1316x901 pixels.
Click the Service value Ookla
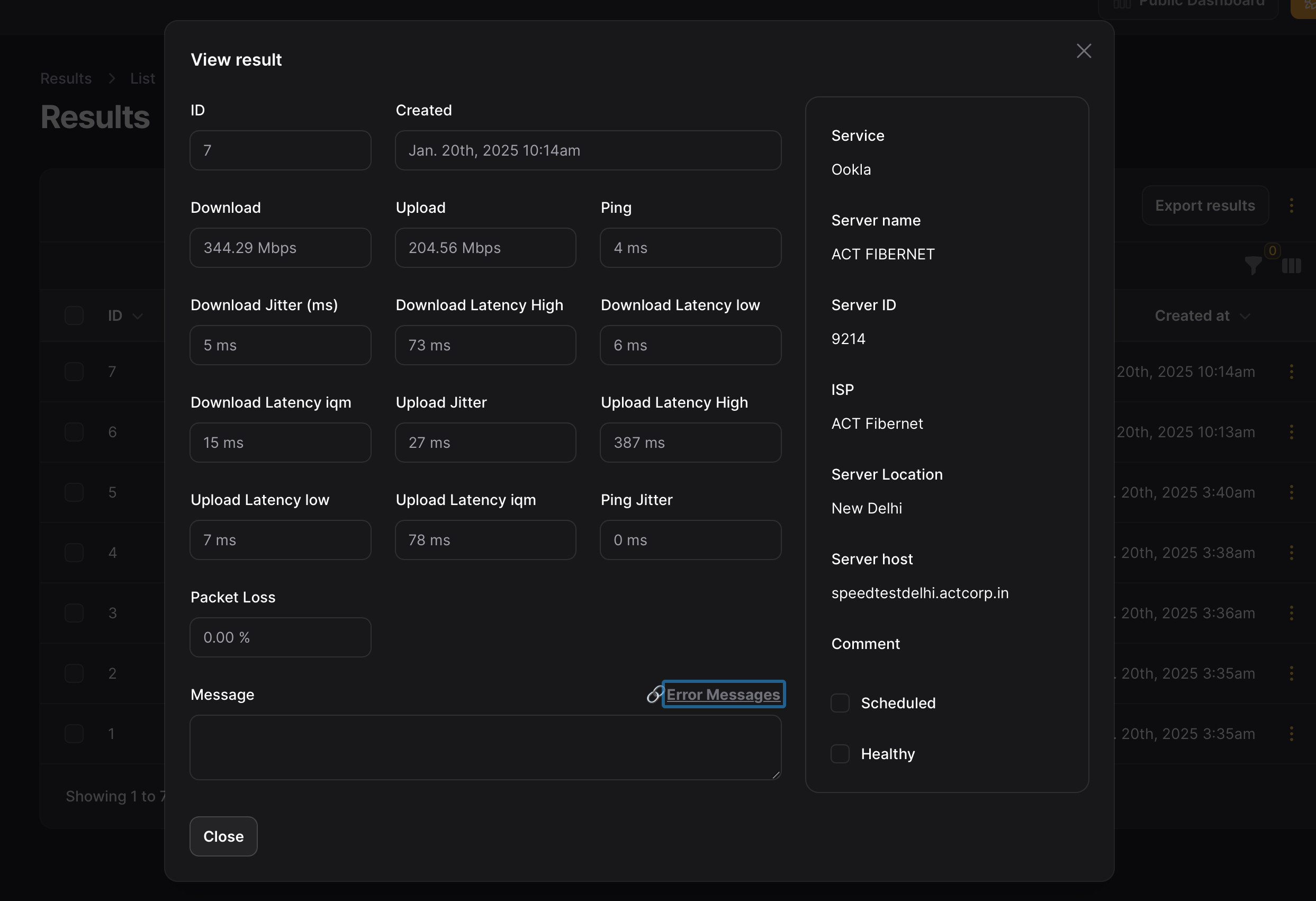click(851, 169)
